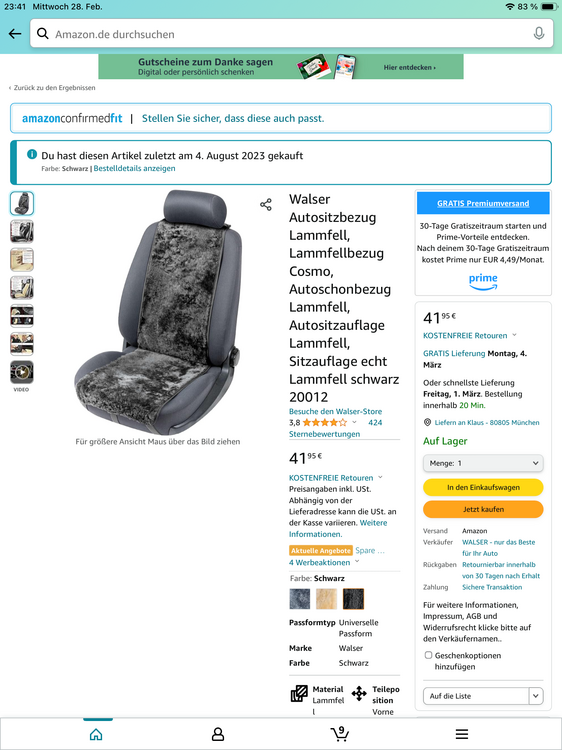Play the product video thumbnail

pyautogui.click(x=22, y=372)
